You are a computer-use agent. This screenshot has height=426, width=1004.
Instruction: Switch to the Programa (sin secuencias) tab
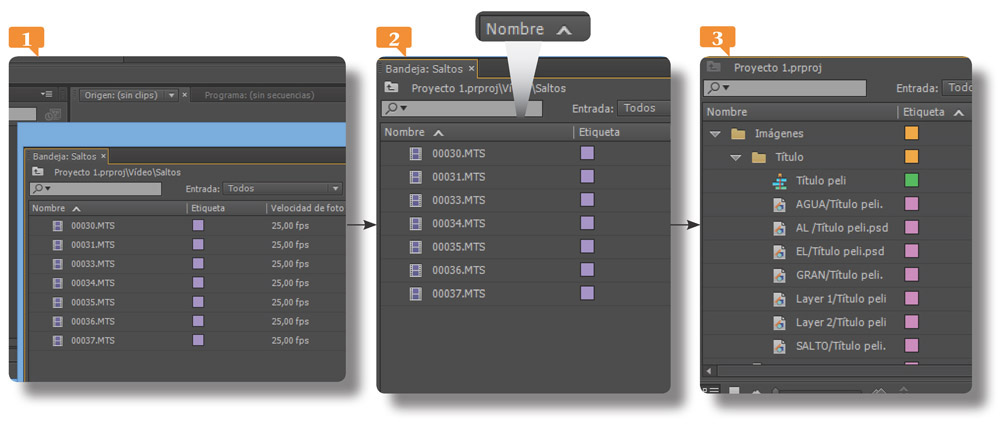[x=259, y=95]
